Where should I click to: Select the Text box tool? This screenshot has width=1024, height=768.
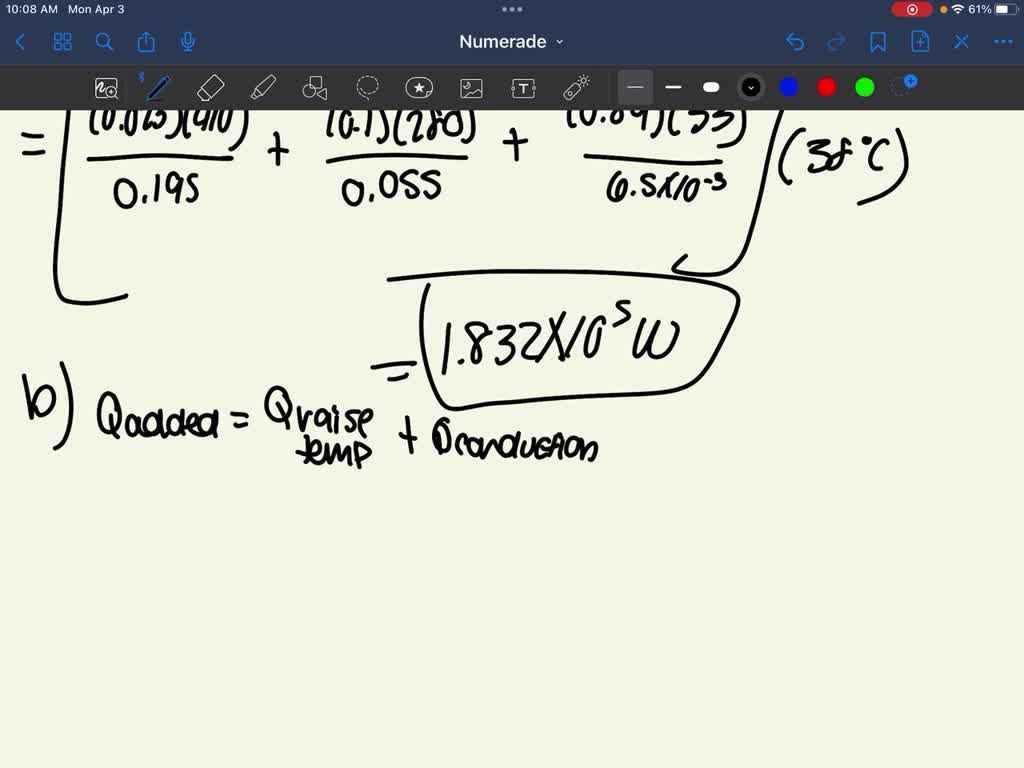[523, 88]
